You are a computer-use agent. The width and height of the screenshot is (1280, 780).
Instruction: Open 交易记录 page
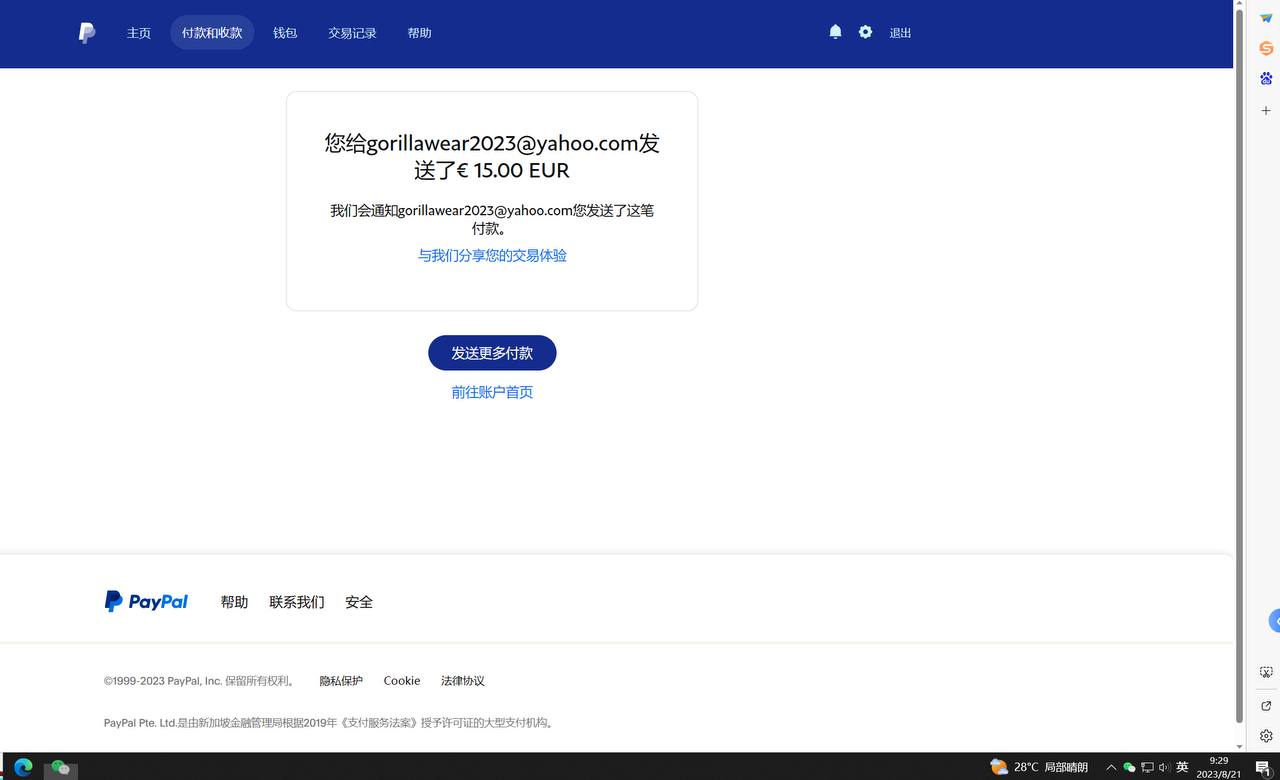(x=352, y=33)
